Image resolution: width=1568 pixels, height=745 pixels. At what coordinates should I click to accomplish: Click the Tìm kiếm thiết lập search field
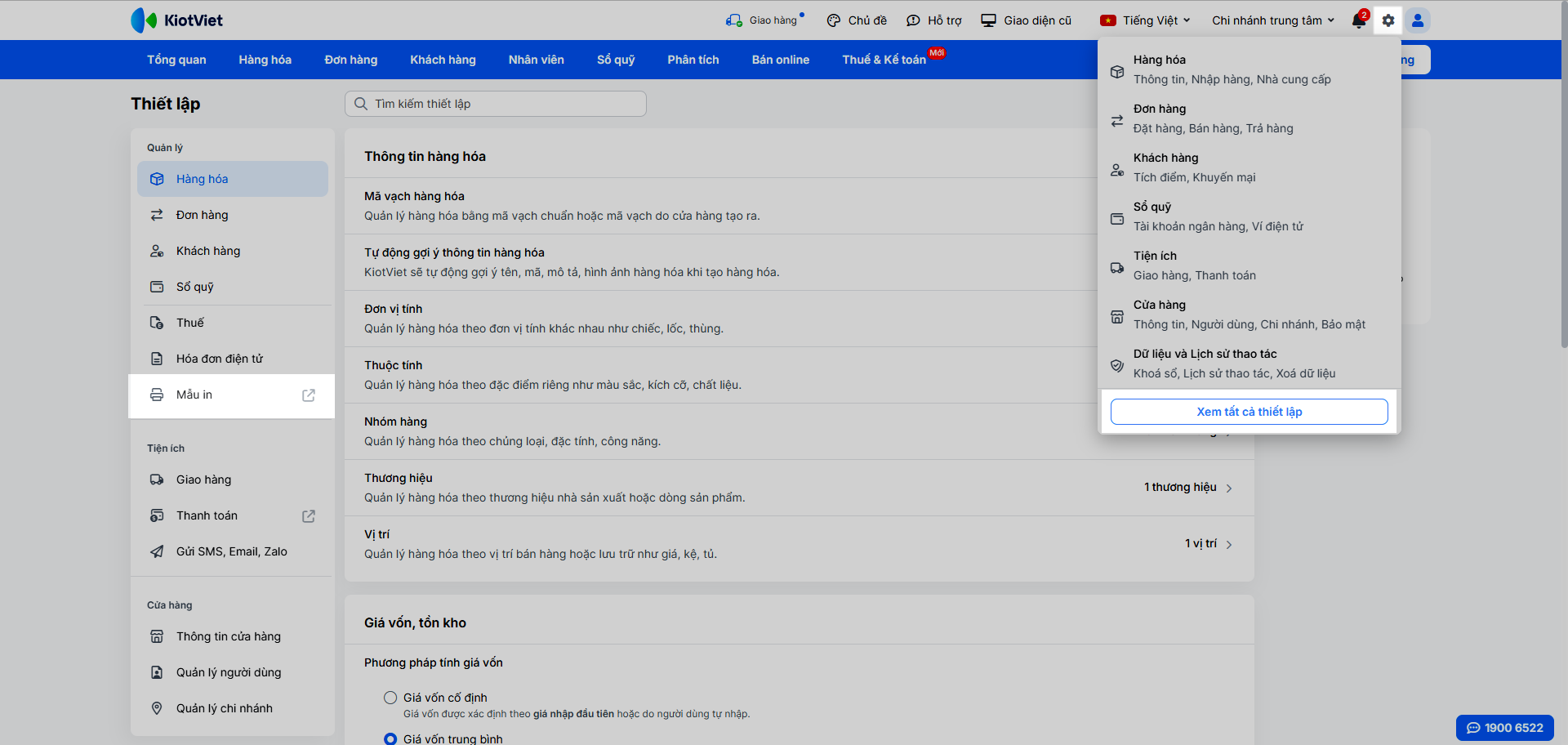point(496,104)
